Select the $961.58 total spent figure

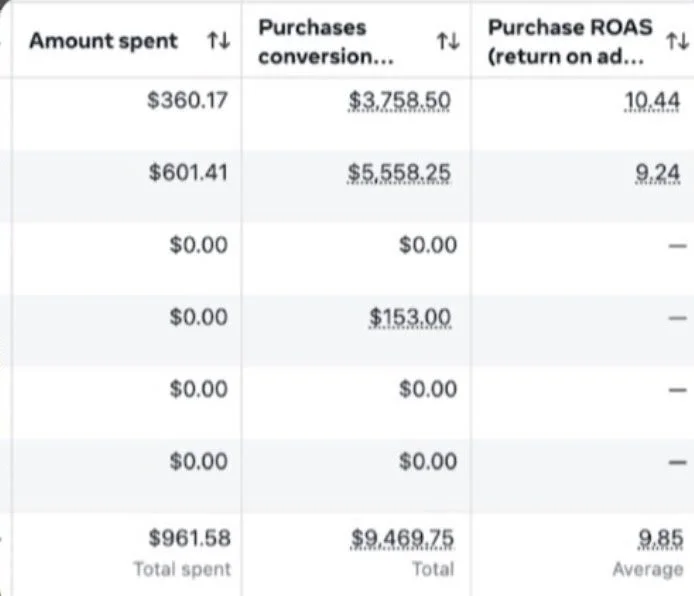click(x=190, y=539)
